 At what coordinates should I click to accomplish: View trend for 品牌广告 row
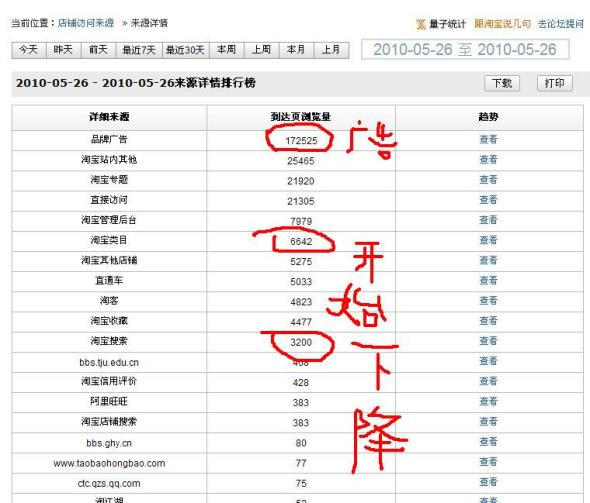coord(488,140)
